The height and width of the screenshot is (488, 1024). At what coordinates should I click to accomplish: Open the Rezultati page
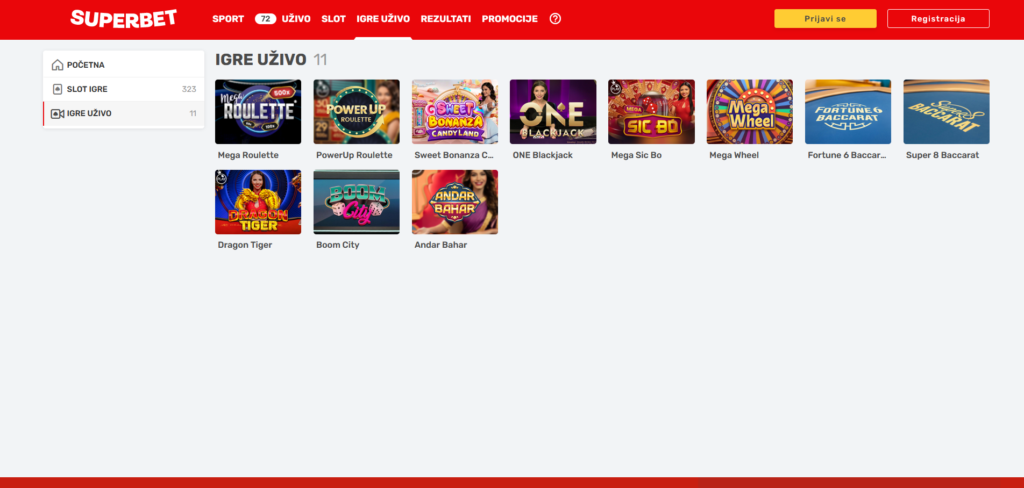(446, 19)
